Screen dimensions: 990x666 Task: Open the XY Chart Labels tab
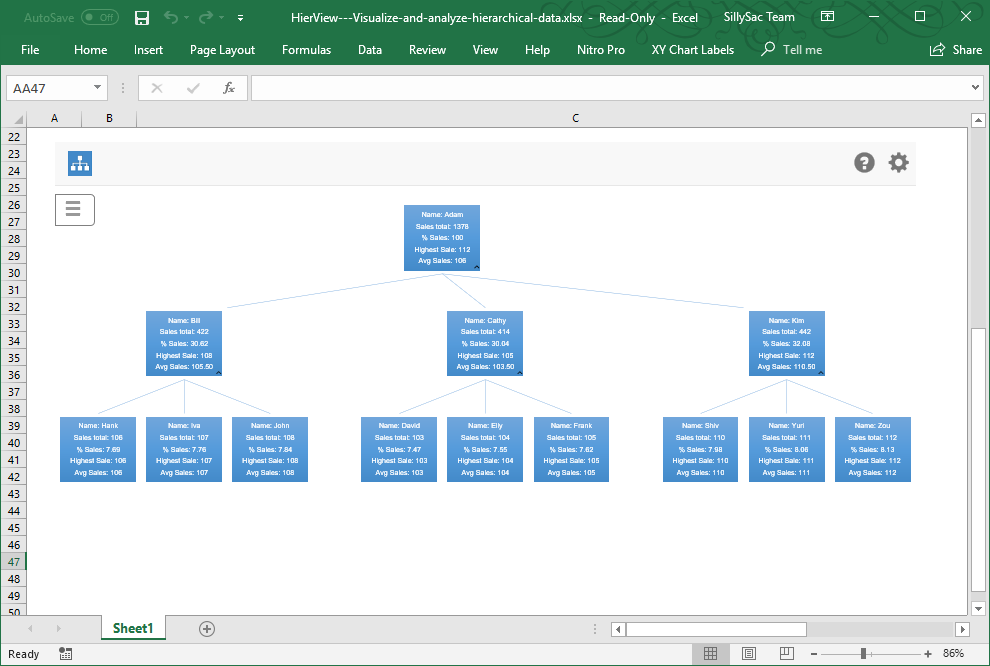click(692, 50)
